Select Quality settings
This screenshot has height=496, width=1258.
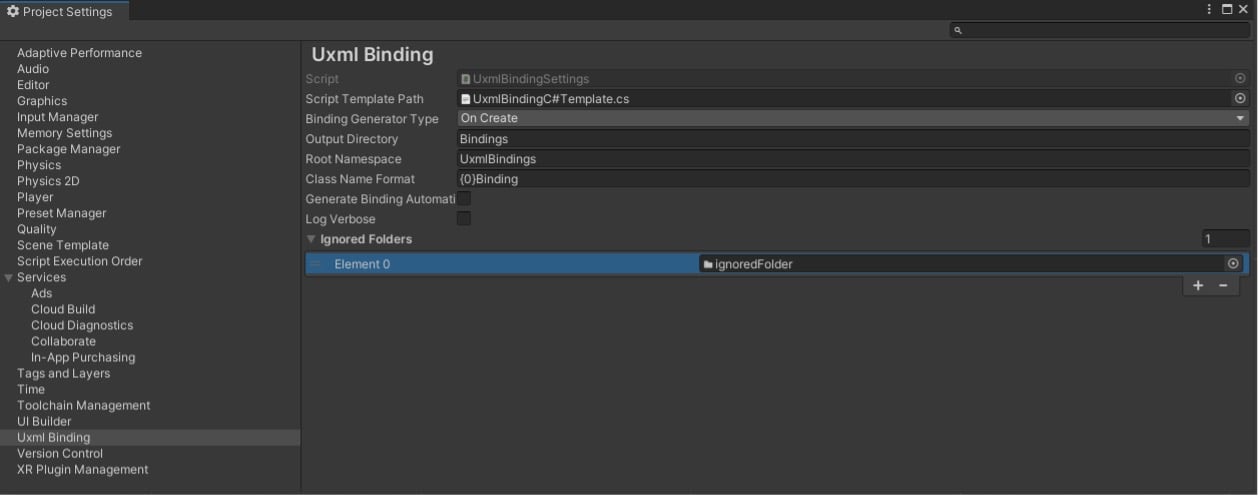point(37,229)
